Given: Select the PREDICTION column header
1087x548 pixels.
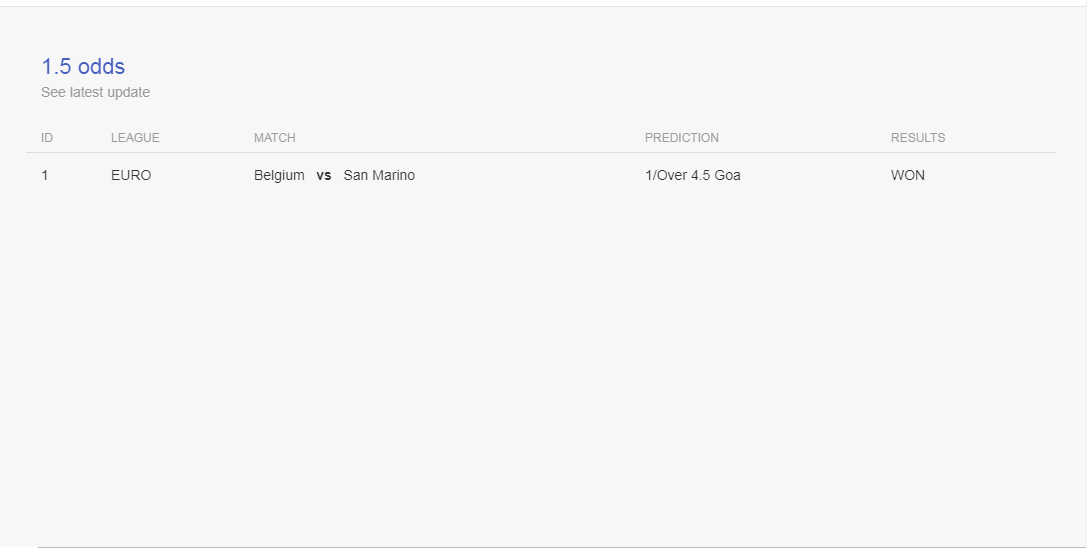Looking at the screenshot, I should coord(681,137).
